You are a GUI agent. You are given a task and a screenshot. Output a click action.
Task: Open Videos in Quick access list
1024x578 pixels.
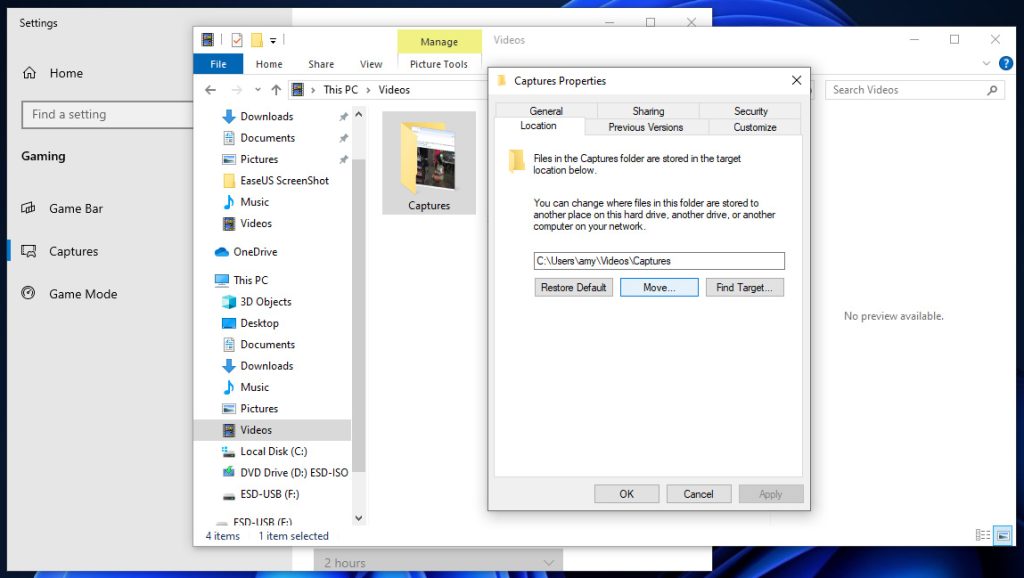coord(256,223)
